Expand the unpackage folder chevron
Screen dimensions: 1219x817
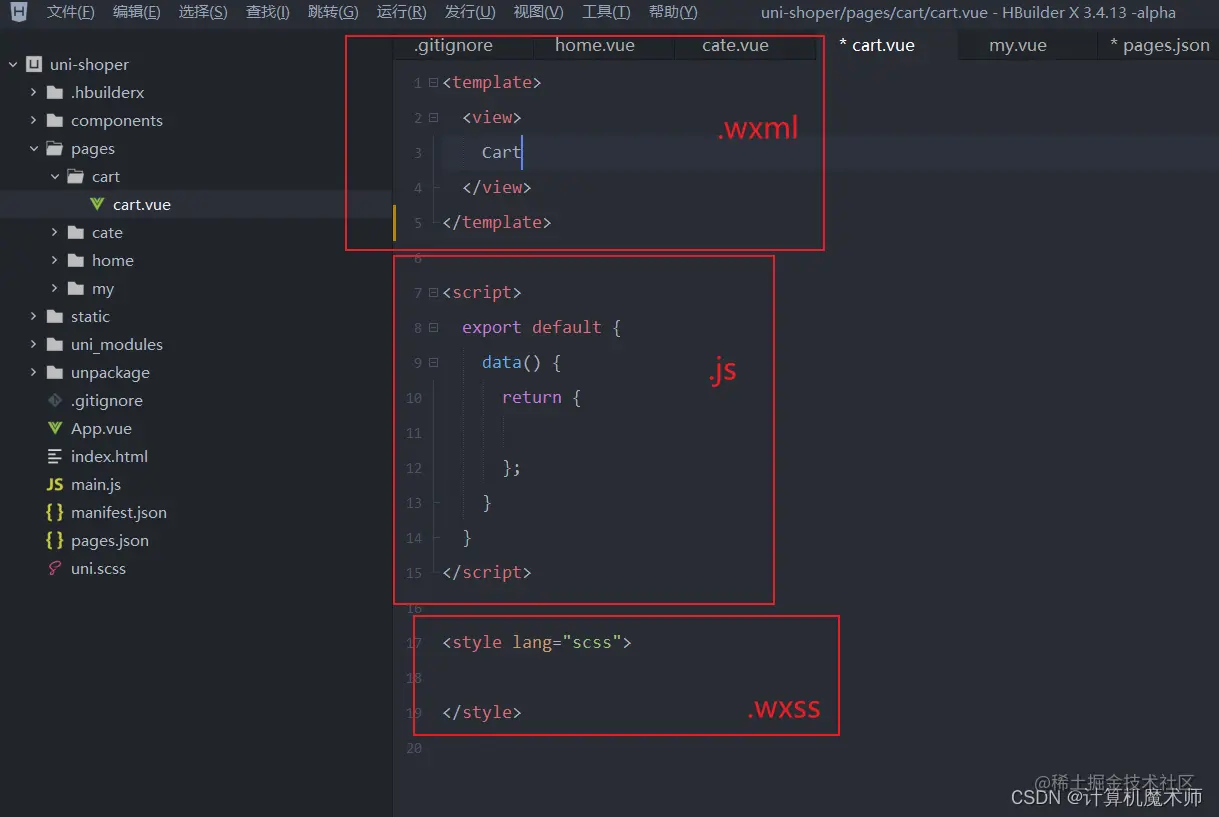click(33, 373)
